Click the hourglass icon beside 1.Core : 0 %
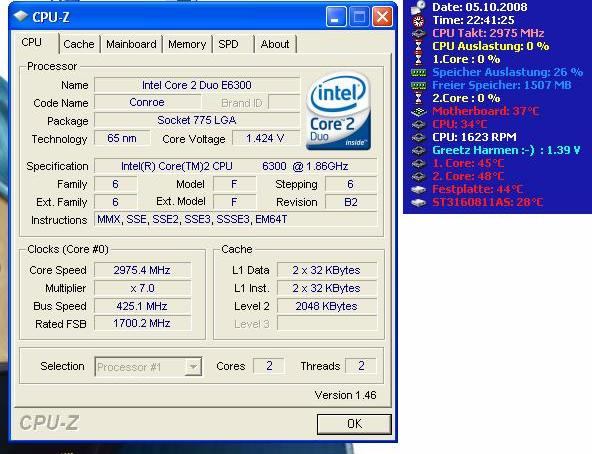This screenshot has width=592, height=454. (x=418, y=59)
